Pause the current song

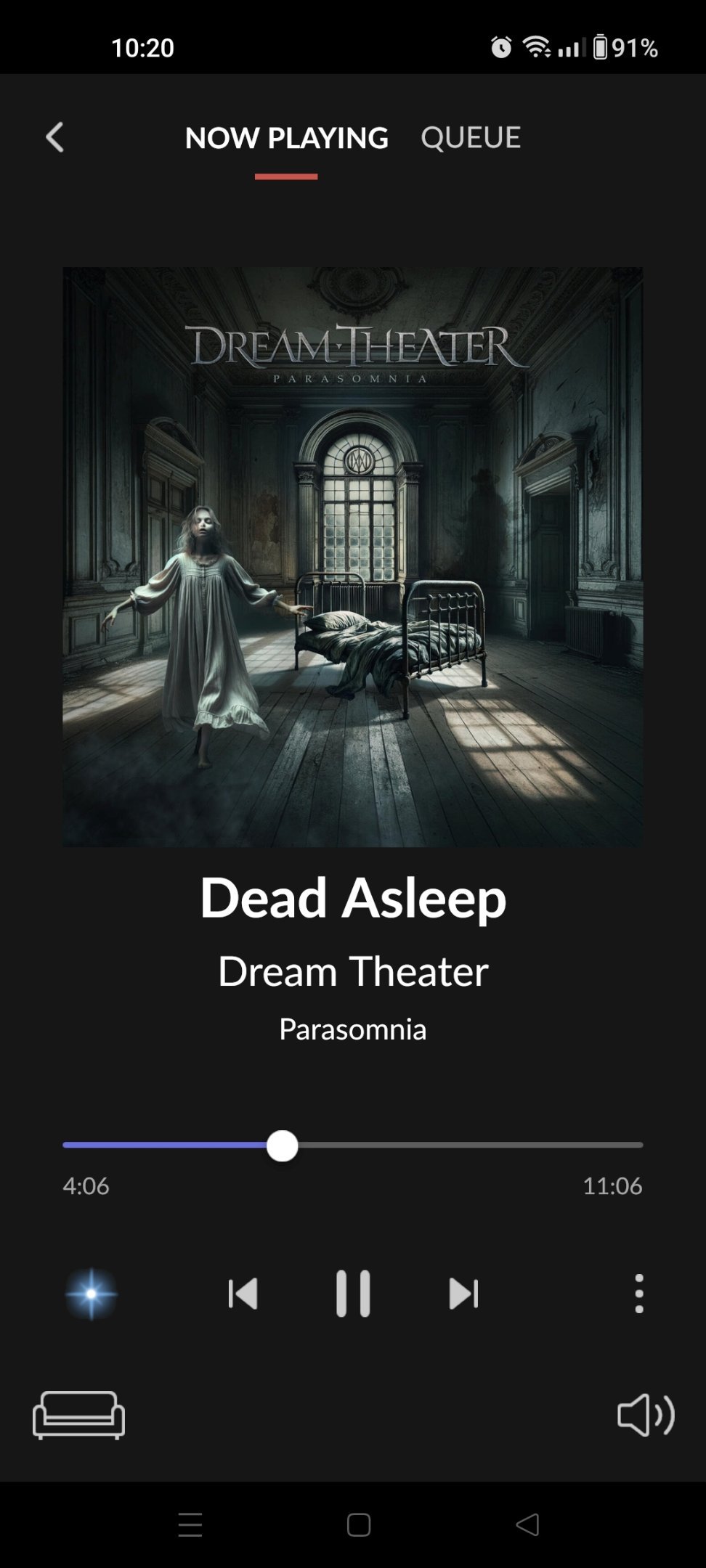[x=353, y=1294]
